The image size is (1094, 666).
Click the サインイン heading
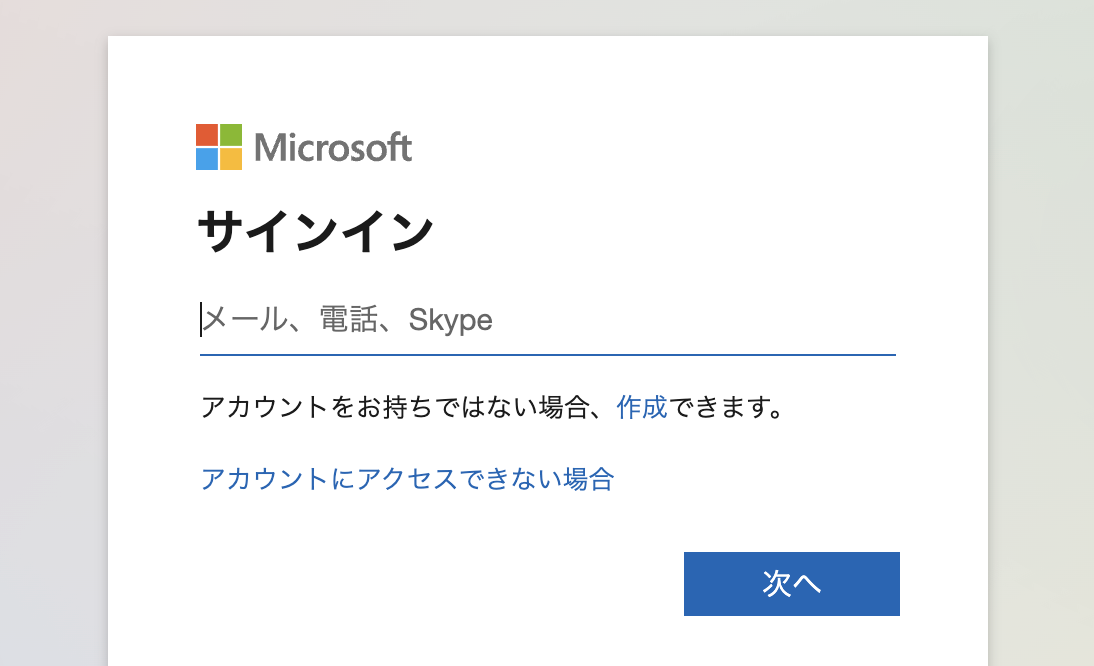click(315, 233)
